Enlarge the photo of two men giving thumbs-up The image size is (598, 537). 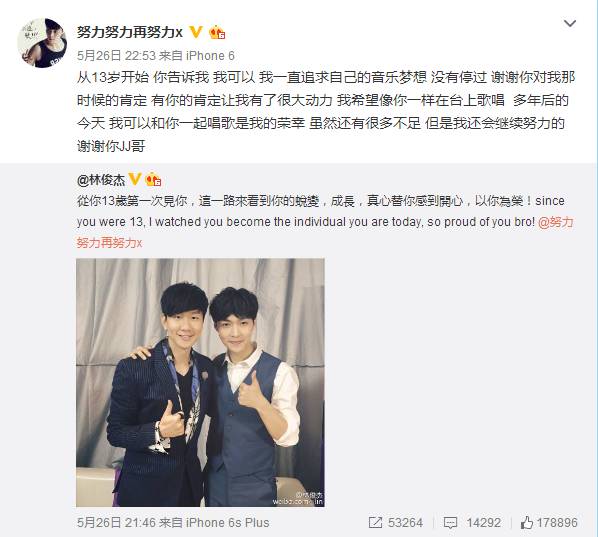[200, 383]
